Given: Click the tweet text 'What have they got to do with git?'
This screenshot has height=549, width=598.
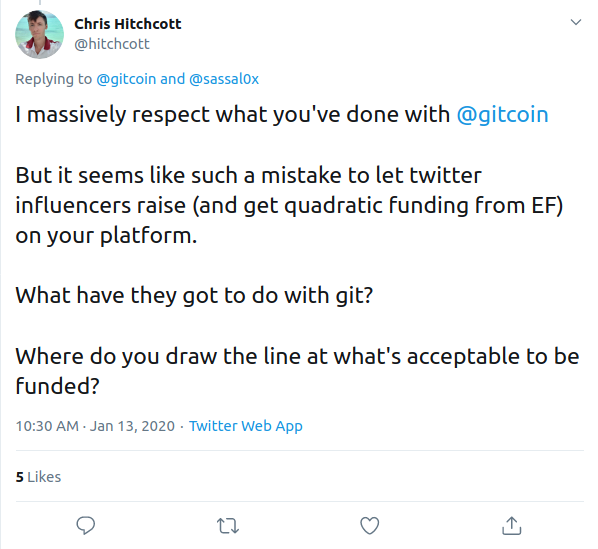Looking at the screenshot, I should tap(194, 295).
